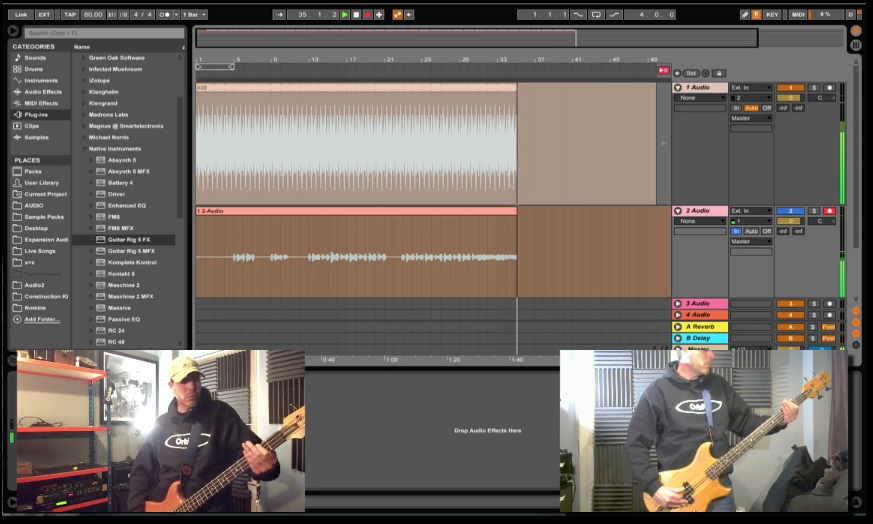Click the TAP tempo button
This screenshot has width=873, height=524.
coord(70,14)
